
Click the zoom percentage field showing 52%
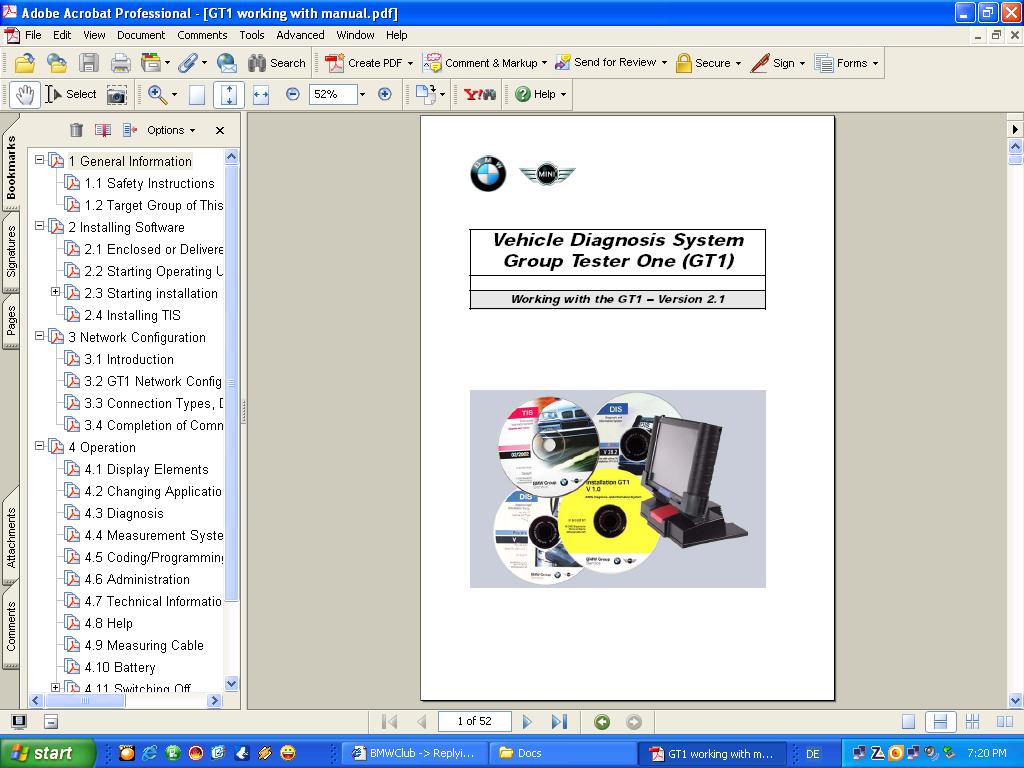(x=334, y=94)
